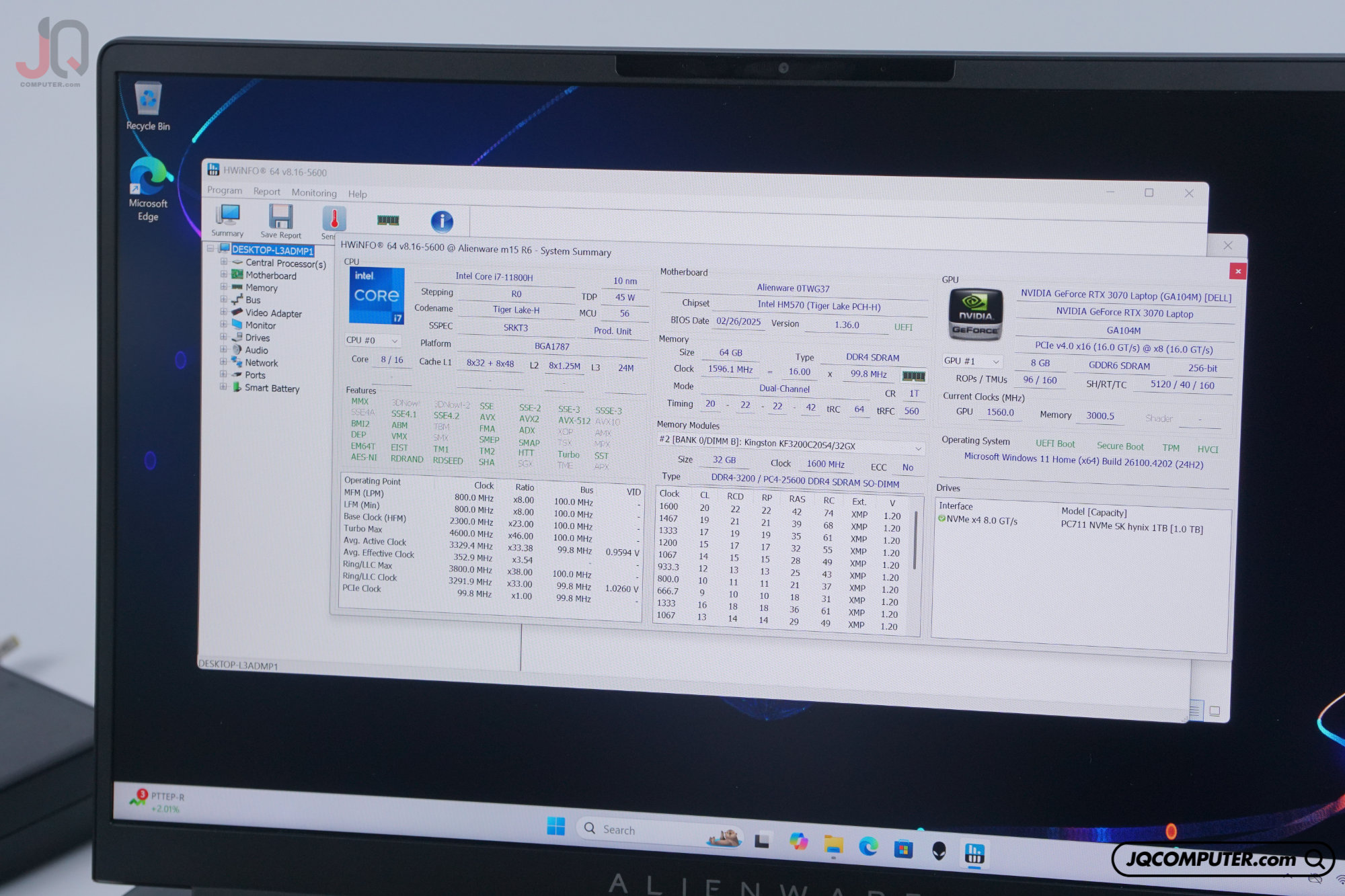The height and width of the screenshot is (896, 1345).
Task: Open the Memory Modules Kingston dropdown
Action: [790, 446]
